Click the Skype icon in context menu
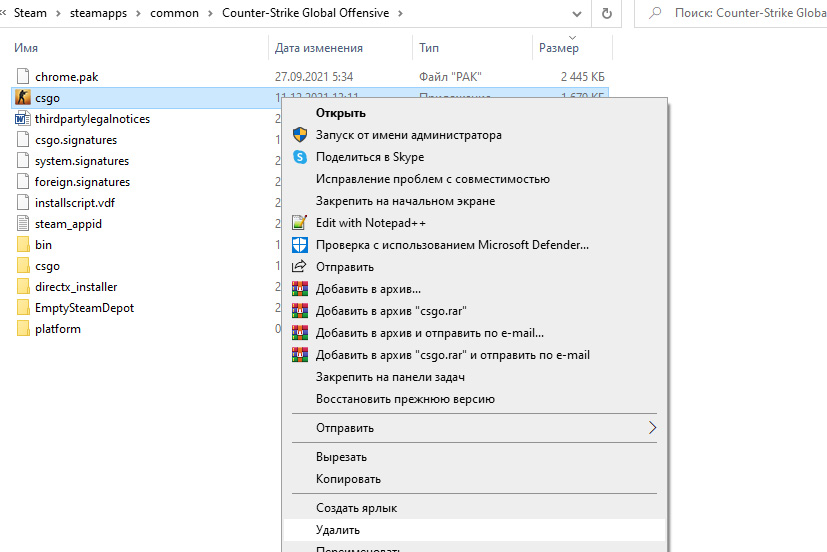 [x=300, y=157]
